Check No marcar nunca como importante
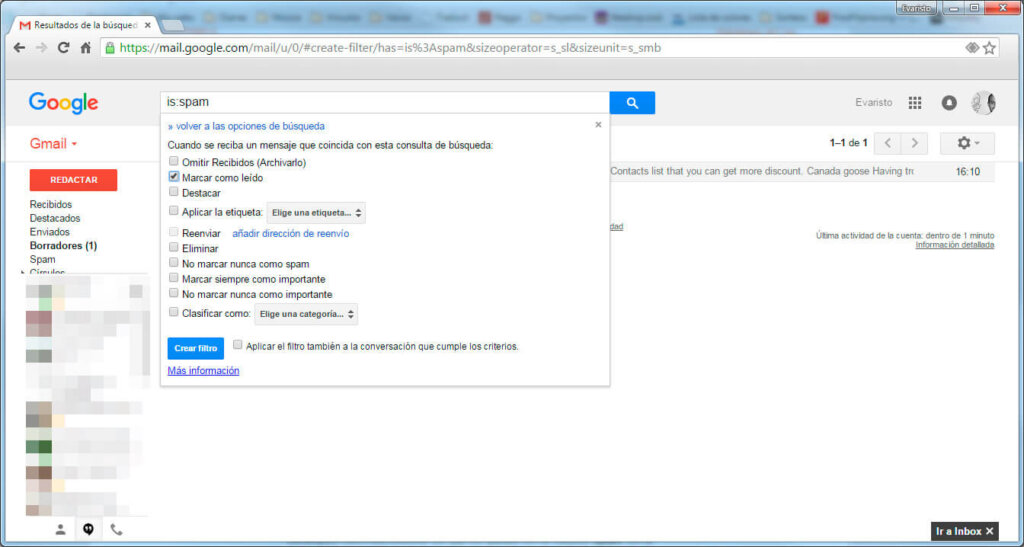This screenshot has width=1024, height=547. click(x=174, y=293)
